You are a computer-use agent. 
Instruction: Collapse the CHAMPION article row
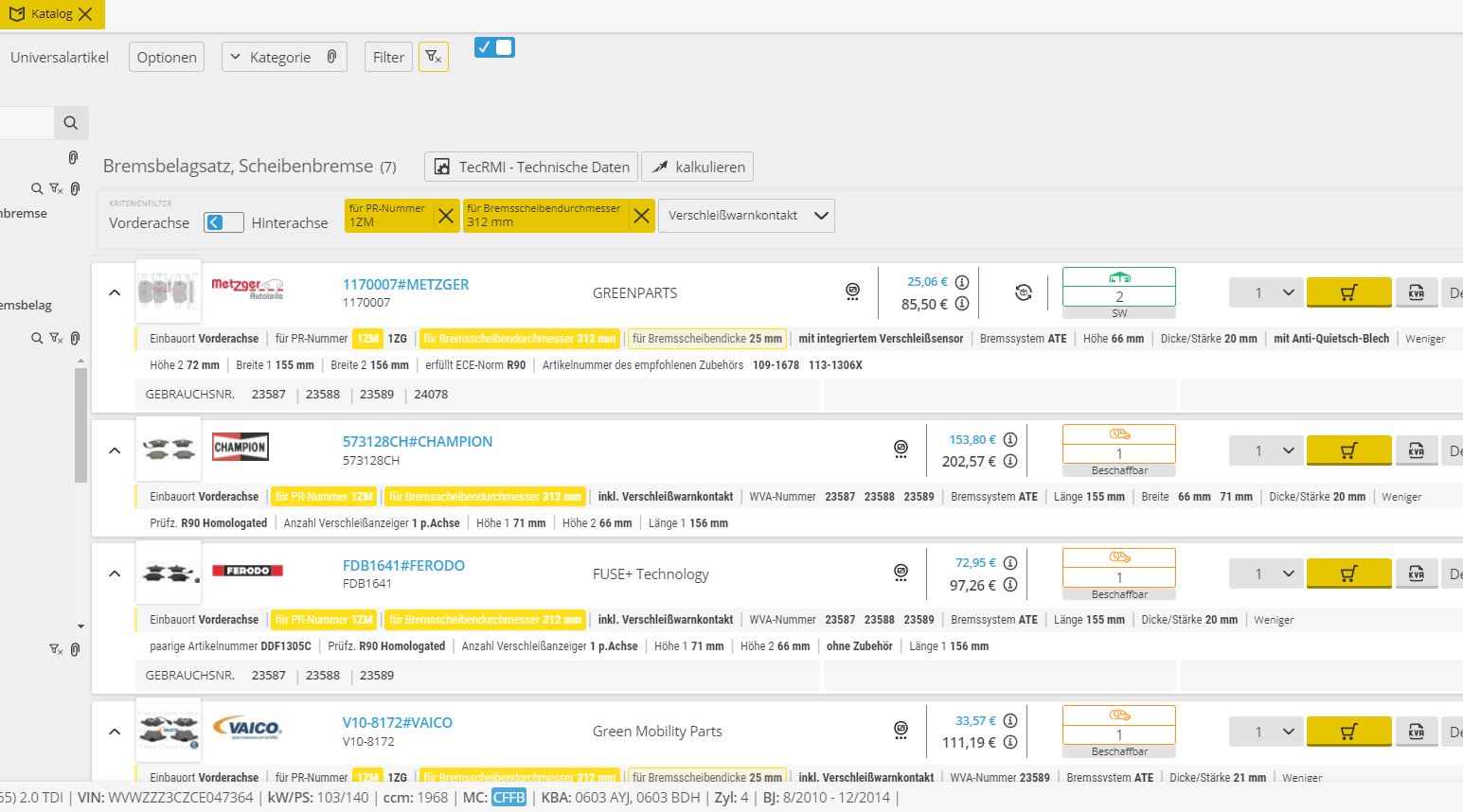pyautogui.click(x=115, y=450)
